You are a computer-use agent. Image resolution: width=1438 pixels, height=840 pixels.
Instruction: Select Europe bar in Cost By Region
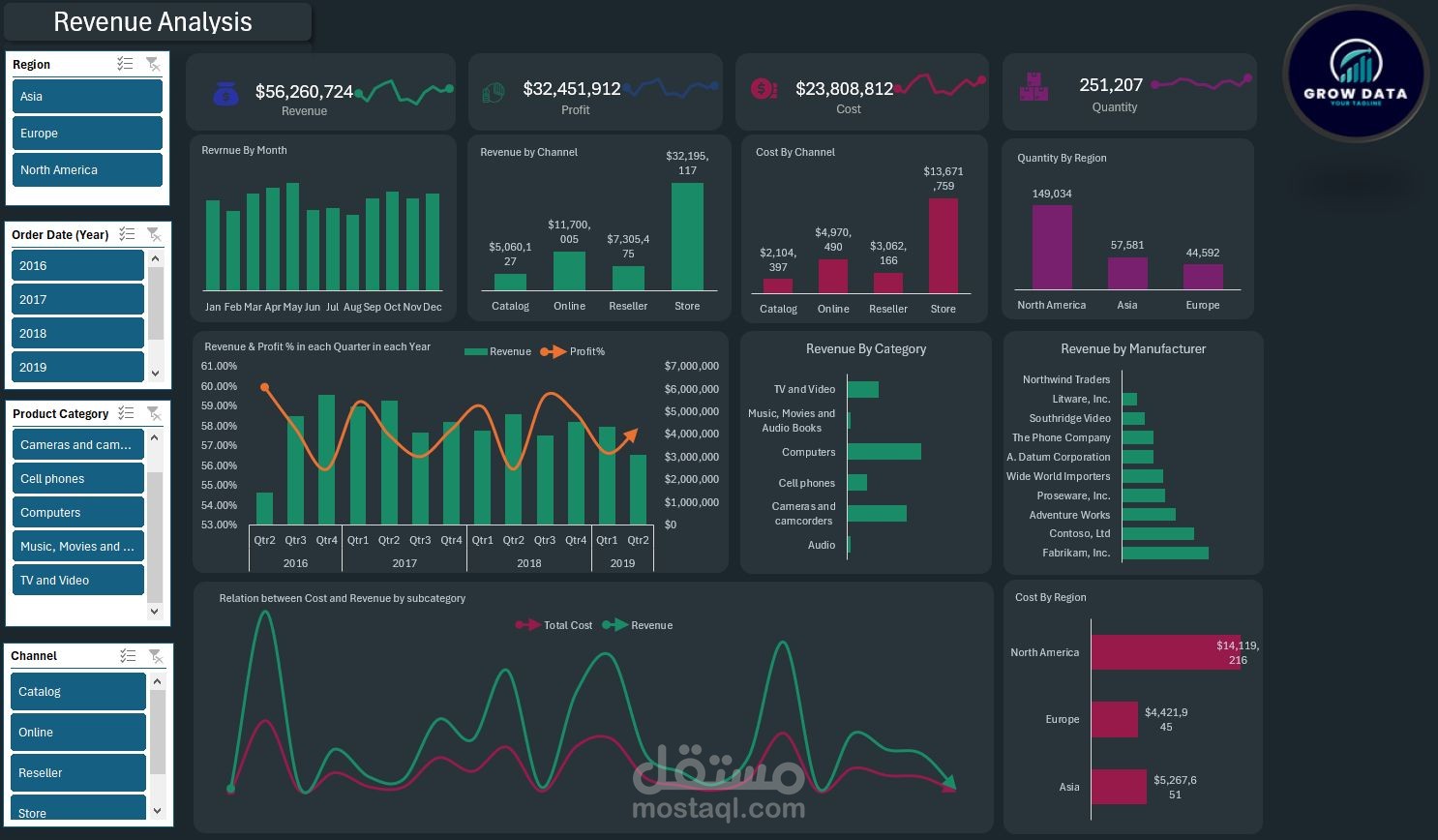pos(1115,719)
